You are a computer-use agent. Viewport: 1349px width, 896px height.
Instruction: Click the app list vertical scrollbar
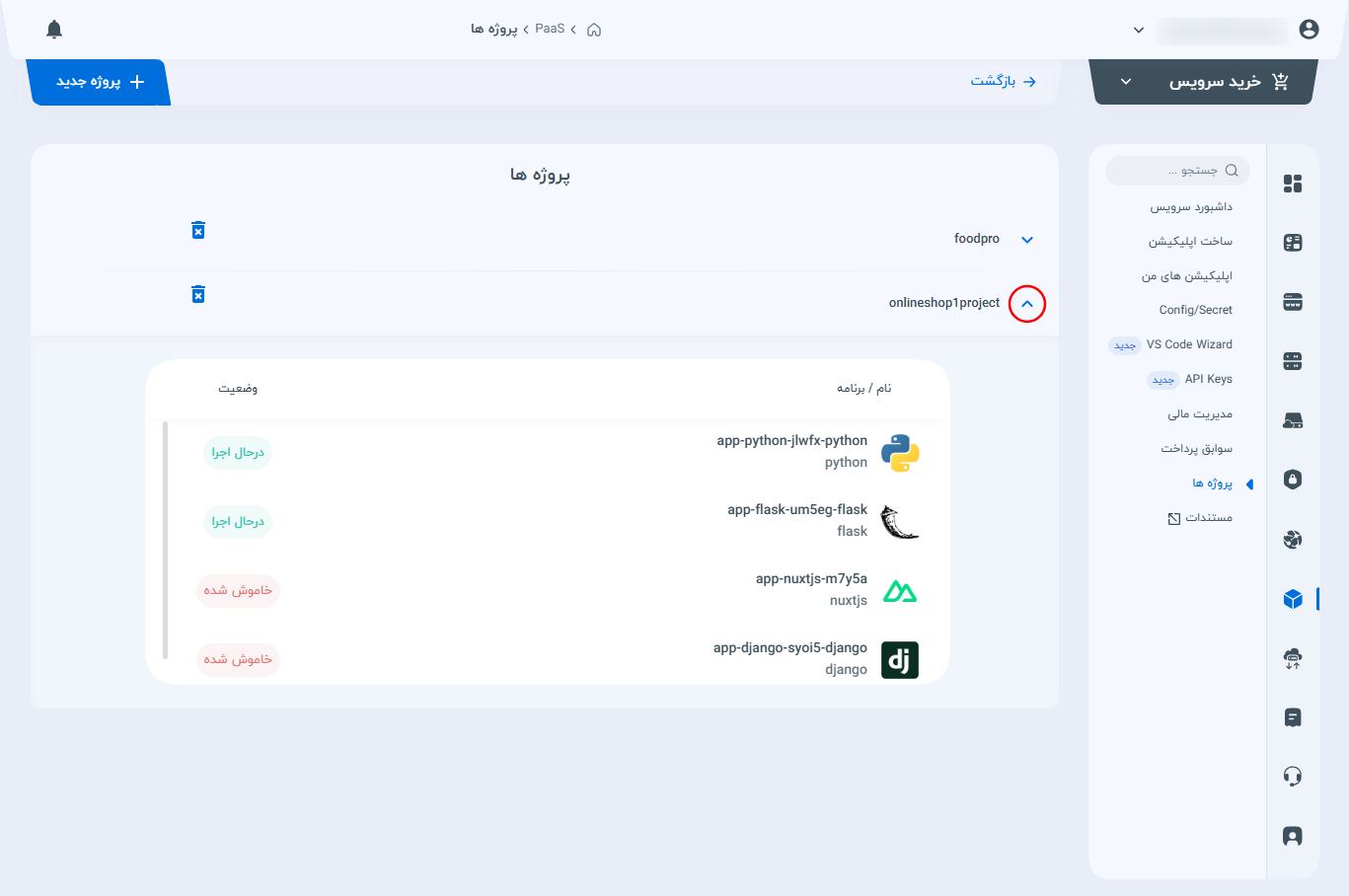(165, 540)
